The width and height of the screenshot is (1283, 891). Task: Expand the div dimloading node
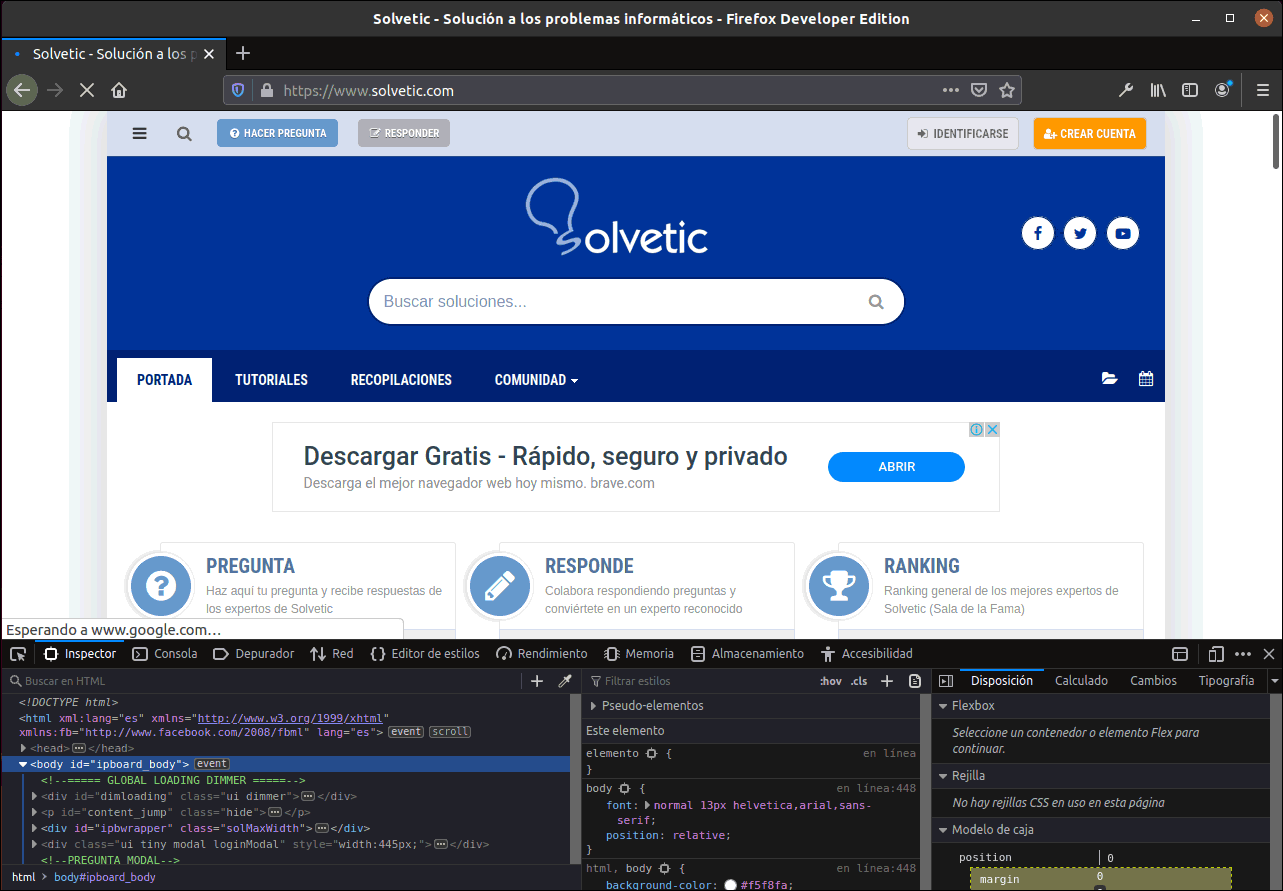pos(35,796)
